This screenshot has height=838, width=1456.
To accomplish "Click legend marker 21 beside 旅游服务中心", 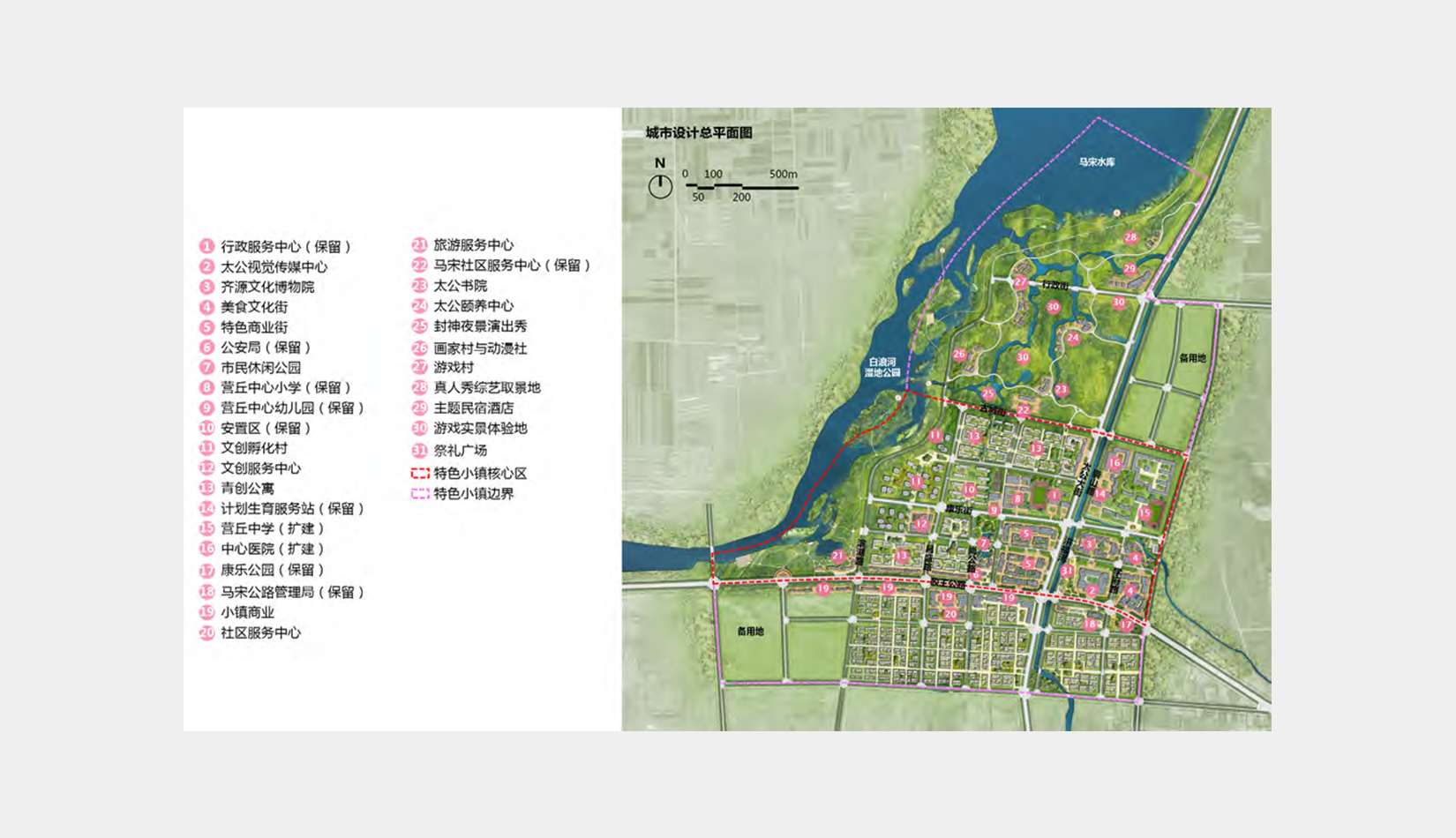I will click(420, 245).
